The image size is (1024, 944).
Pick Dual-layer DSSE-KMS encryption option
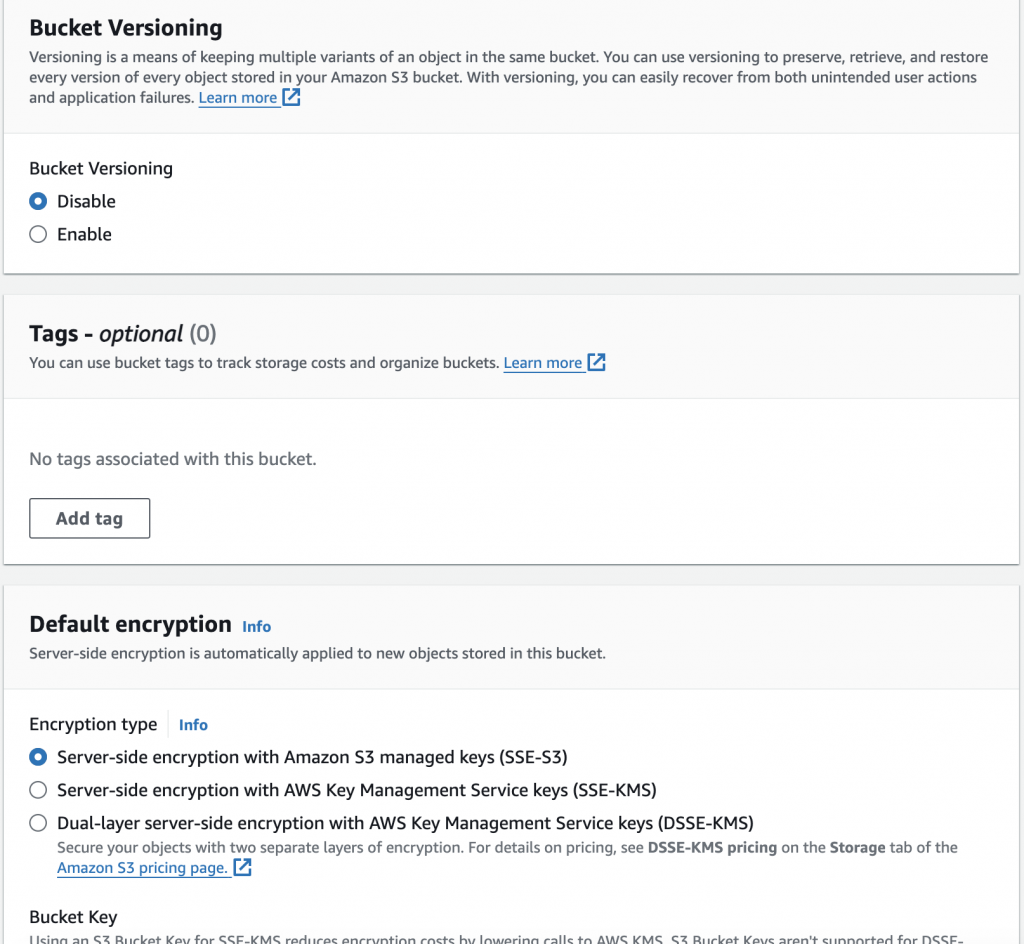coord(38,823)
